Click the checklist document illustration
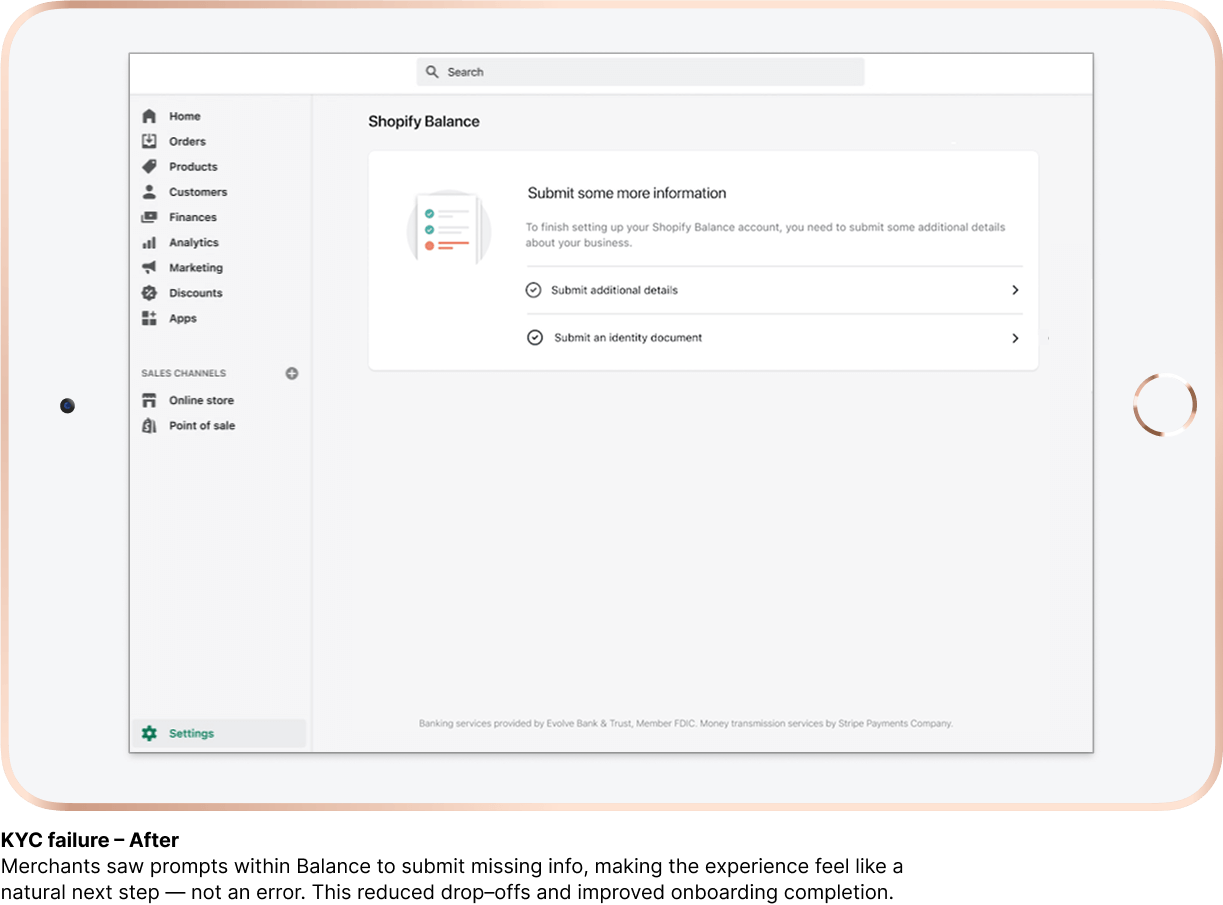The width and height of the screenshot is (1223, 905). (448, 229)
